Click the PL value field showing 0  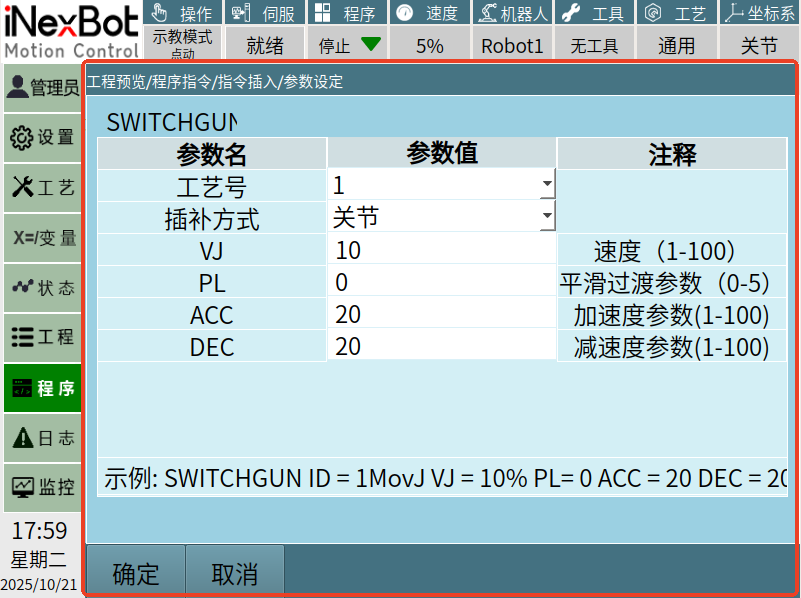coord(441,281)
